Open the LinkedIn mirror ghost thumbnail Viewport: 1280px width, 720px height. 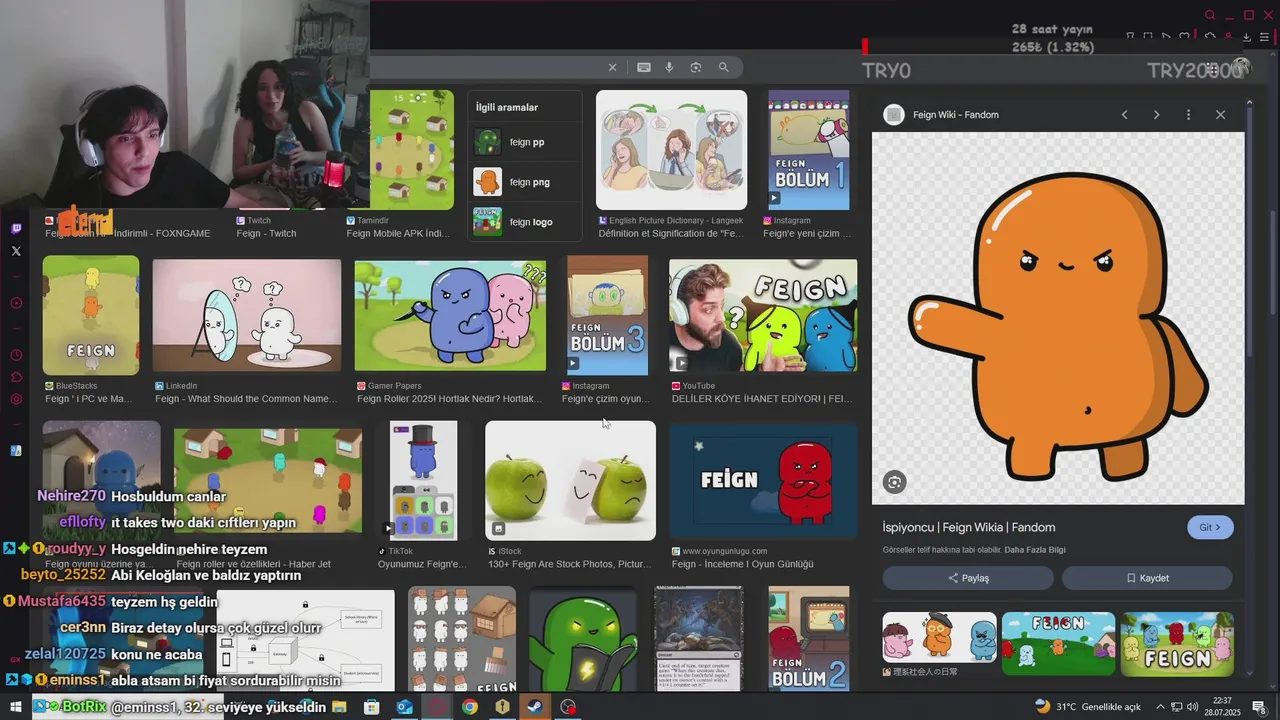pyautogui.click(x=247, y=316)
